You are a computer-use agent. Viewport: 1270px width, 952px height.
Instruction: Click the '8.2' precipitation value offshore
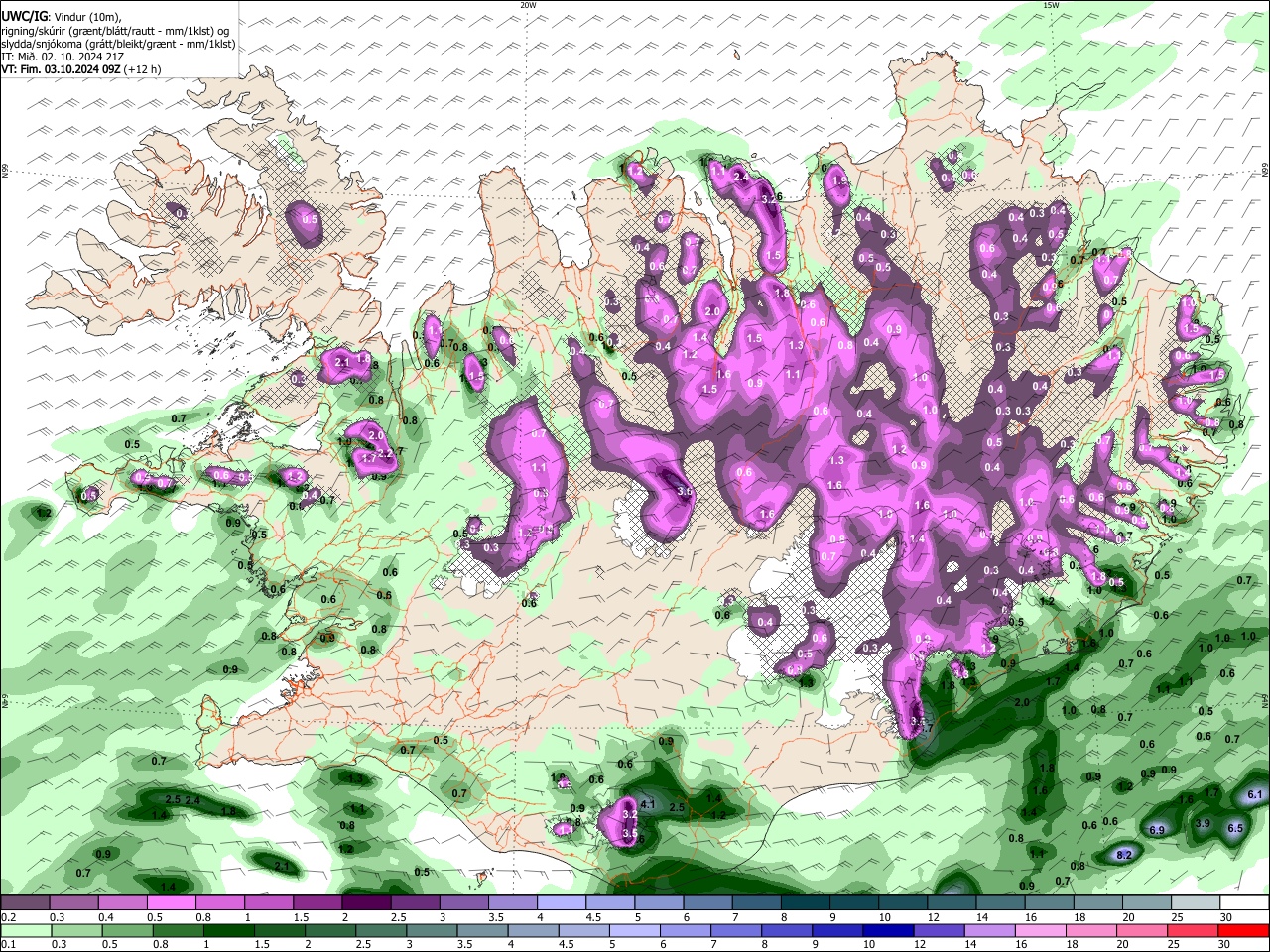(1124, 854)
